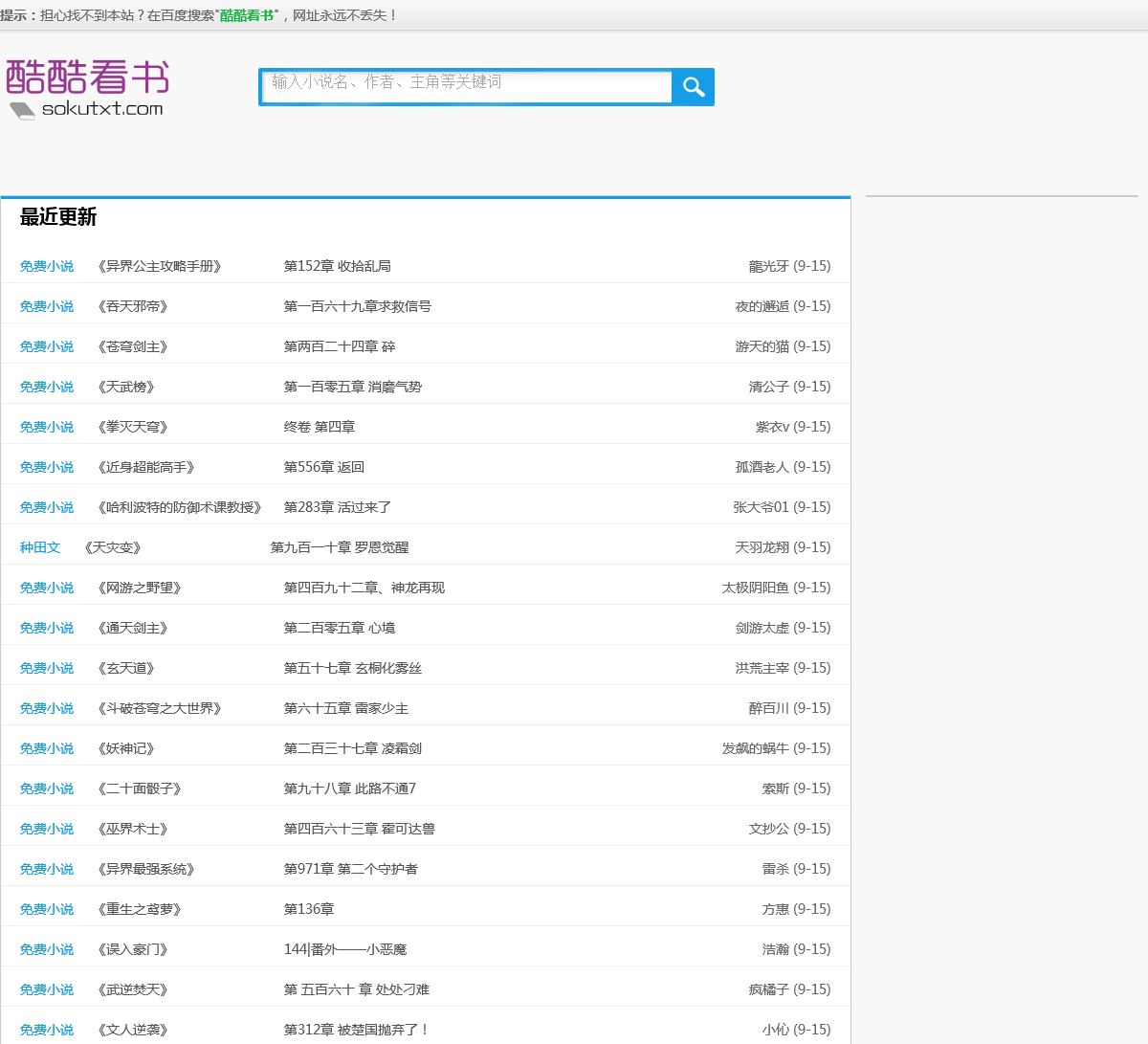Image resolution: width=1148 pixels, height=1044 pixels.
Task: Open chapter 第五十七章 玄桐化雾丝
Action: pyautogui.click(x=353, y=668)
